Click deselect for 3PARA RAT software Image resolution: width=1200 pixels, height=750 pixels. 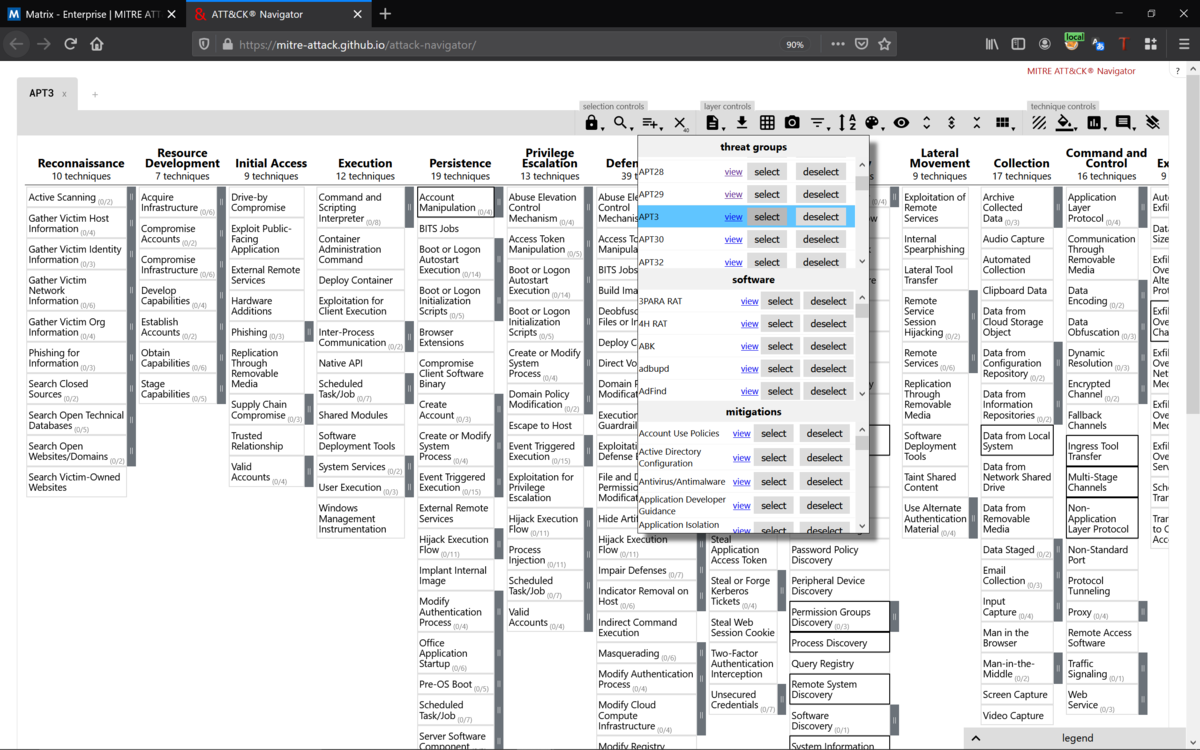point(828,301)
